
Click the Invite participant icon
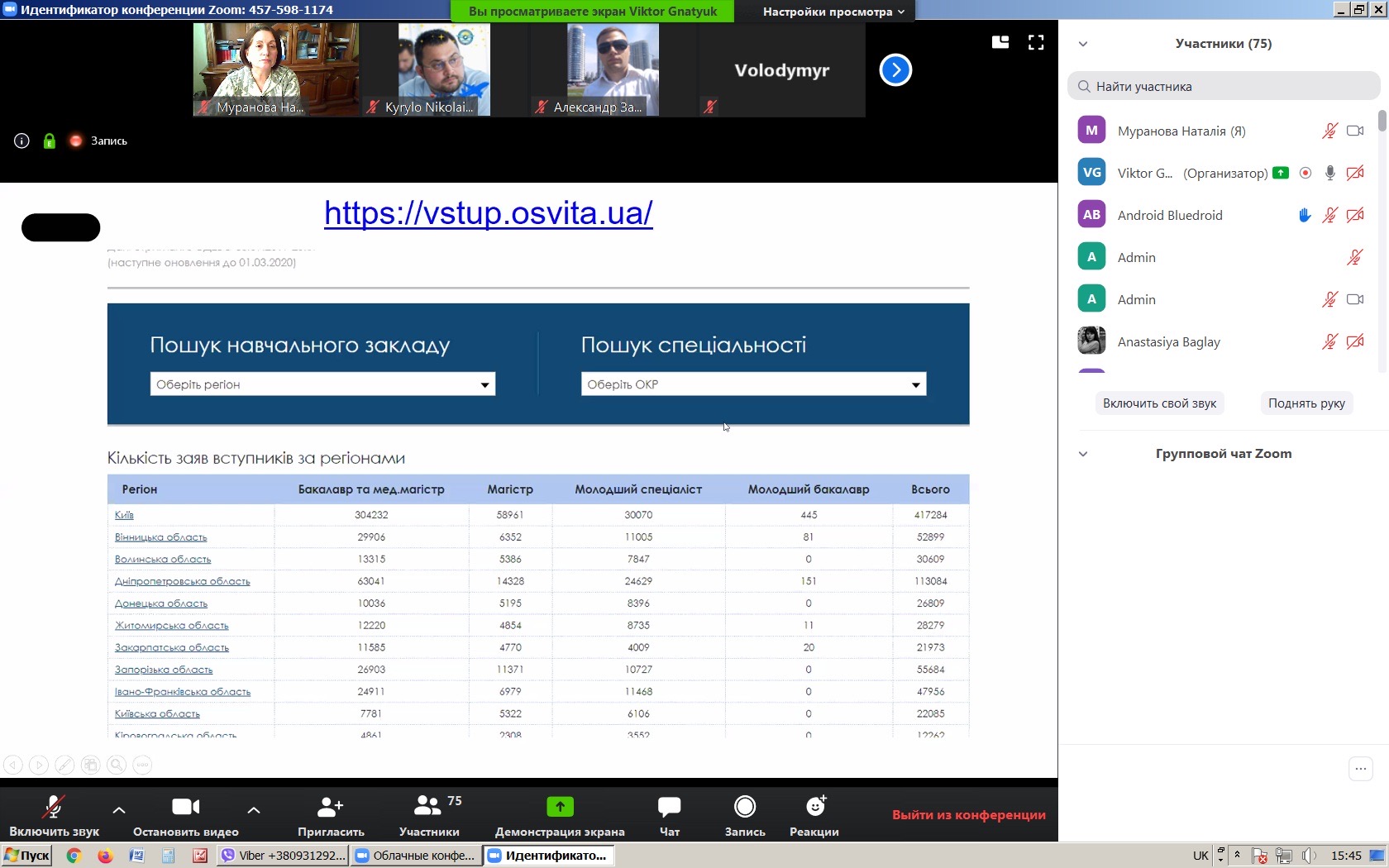(x=331, y=807)
